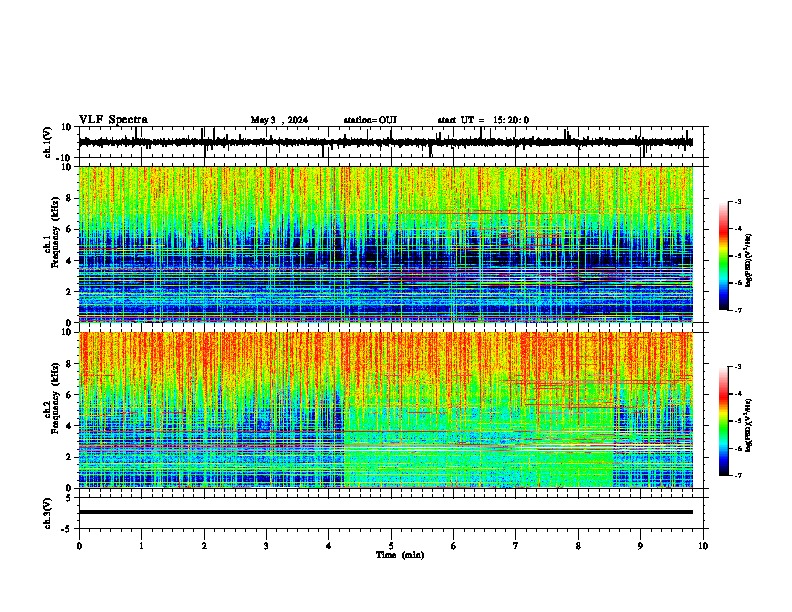Click the 'ch.1(V)' waveform axis label
Image resolution: width=792 pixels, height=612 pixels.
click(x=48, y=142)
